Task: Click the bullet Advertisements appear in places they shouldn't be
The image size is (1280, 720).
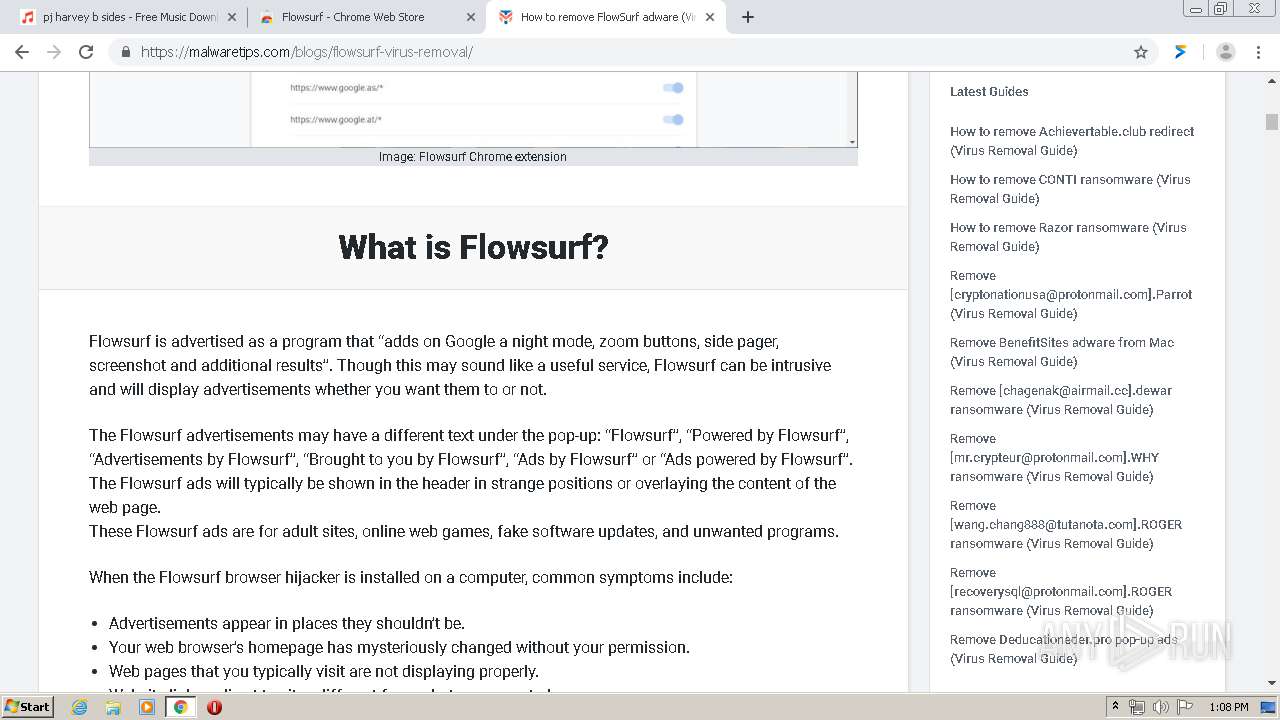Action: (x=287, y=623)
